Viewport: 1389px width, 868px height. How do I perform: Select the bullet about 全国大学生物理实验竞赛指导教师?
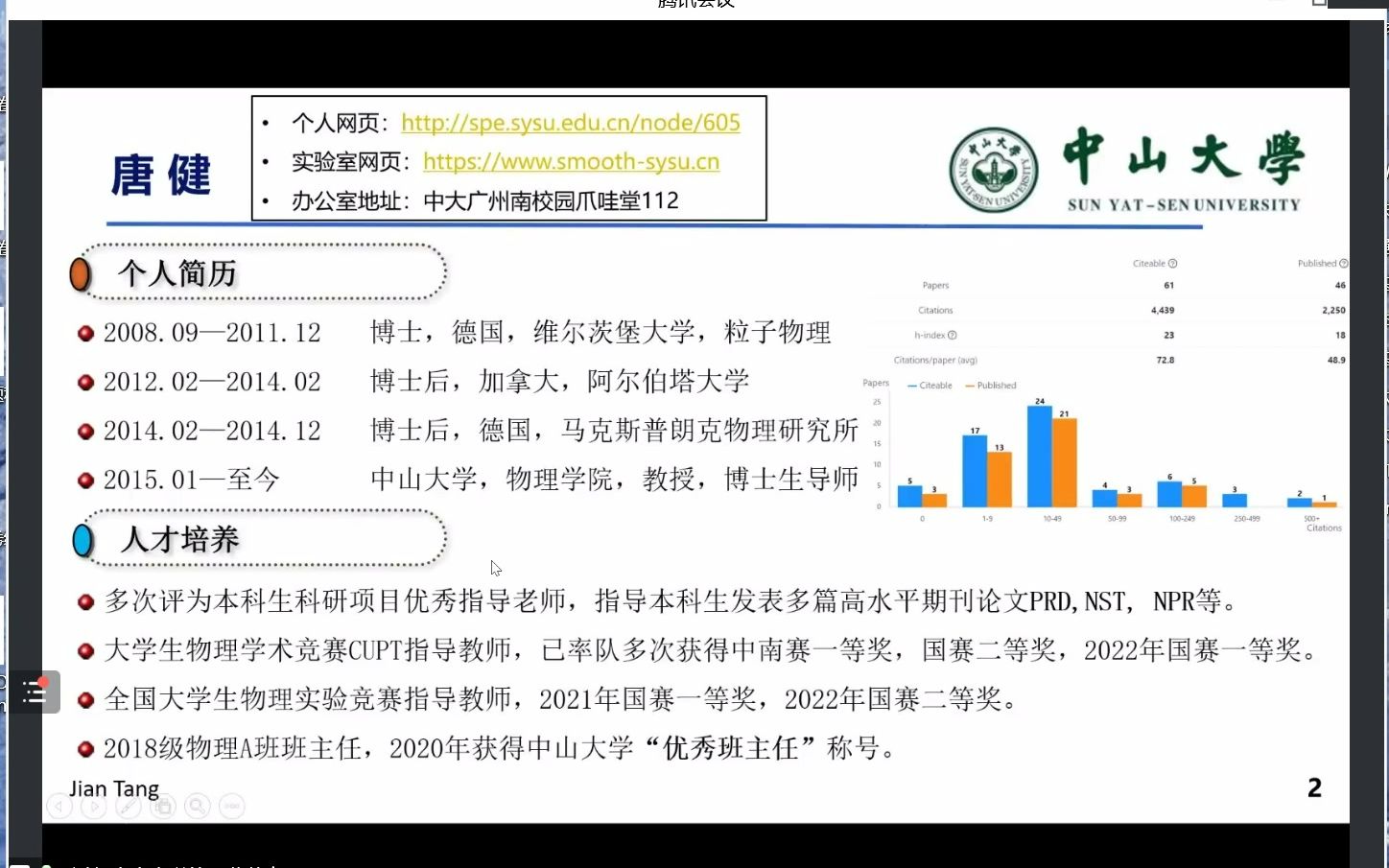coord(561,699)
